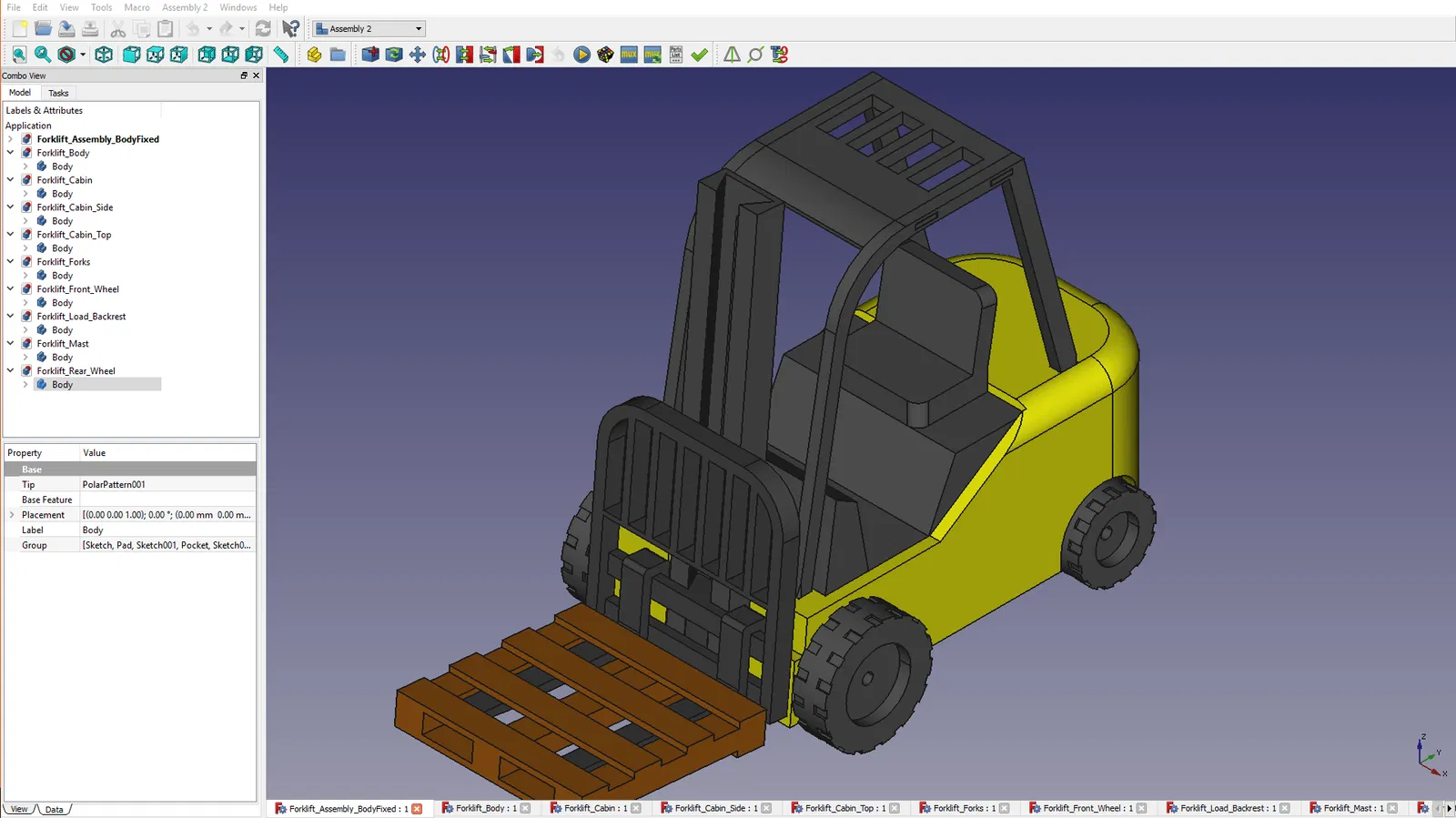Click the Fit Selection magnifier icon
This screenshot has height=818, width=1456.
coord(43,55)
